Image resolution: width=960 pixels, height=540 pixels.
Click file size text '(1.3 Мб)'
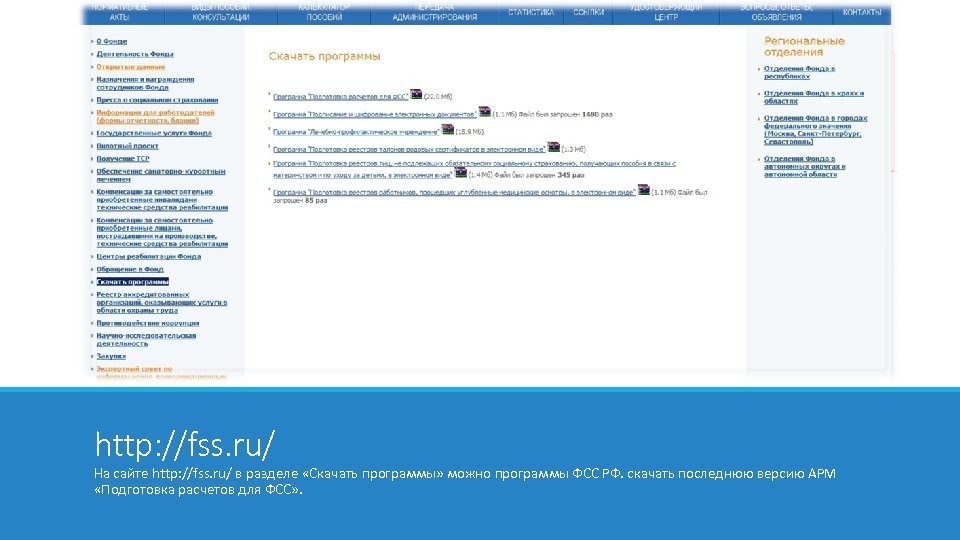point(574,149)
